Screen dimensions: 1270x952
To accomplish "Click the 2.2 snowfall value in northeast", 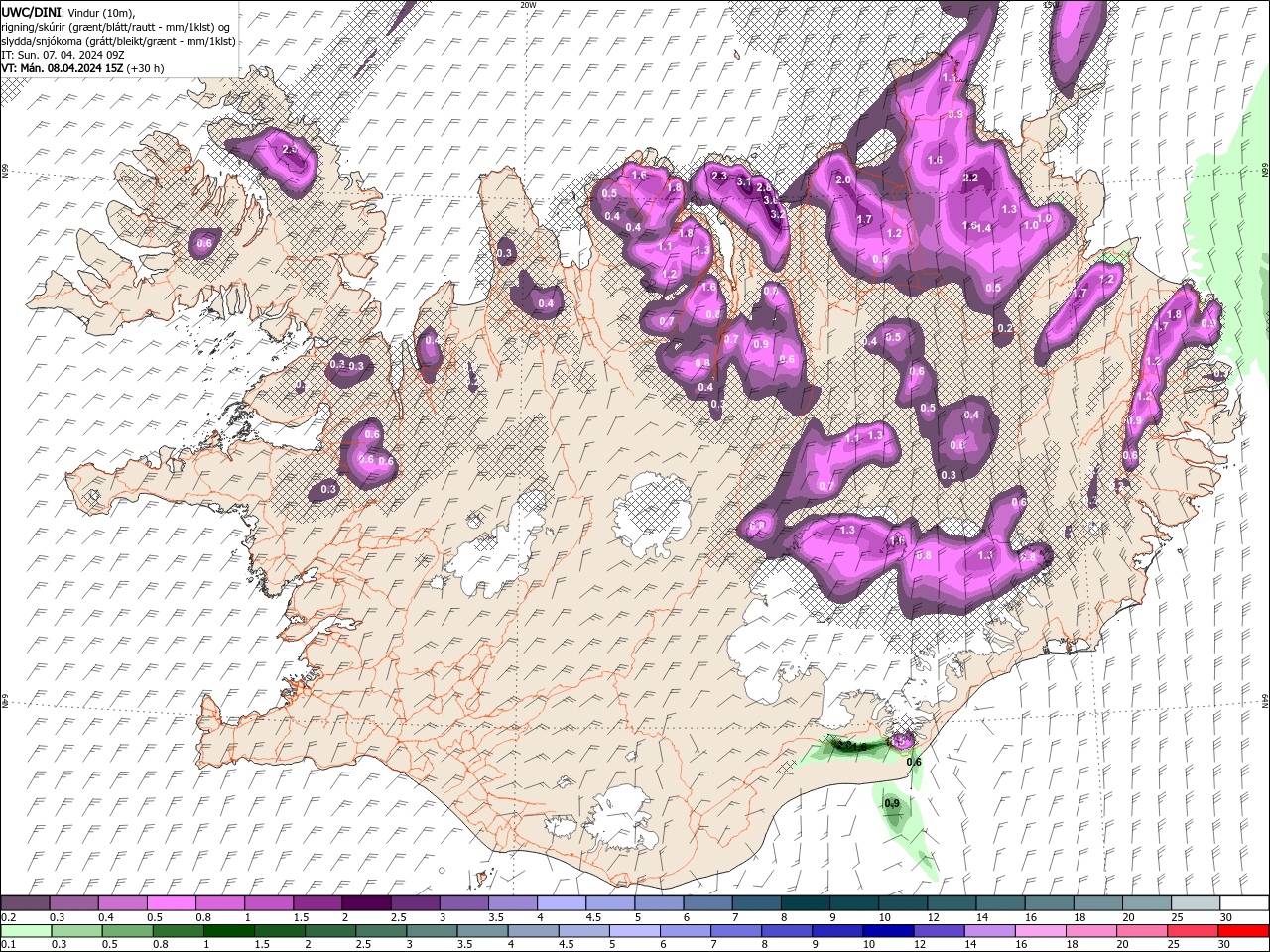I will [970, 178].
